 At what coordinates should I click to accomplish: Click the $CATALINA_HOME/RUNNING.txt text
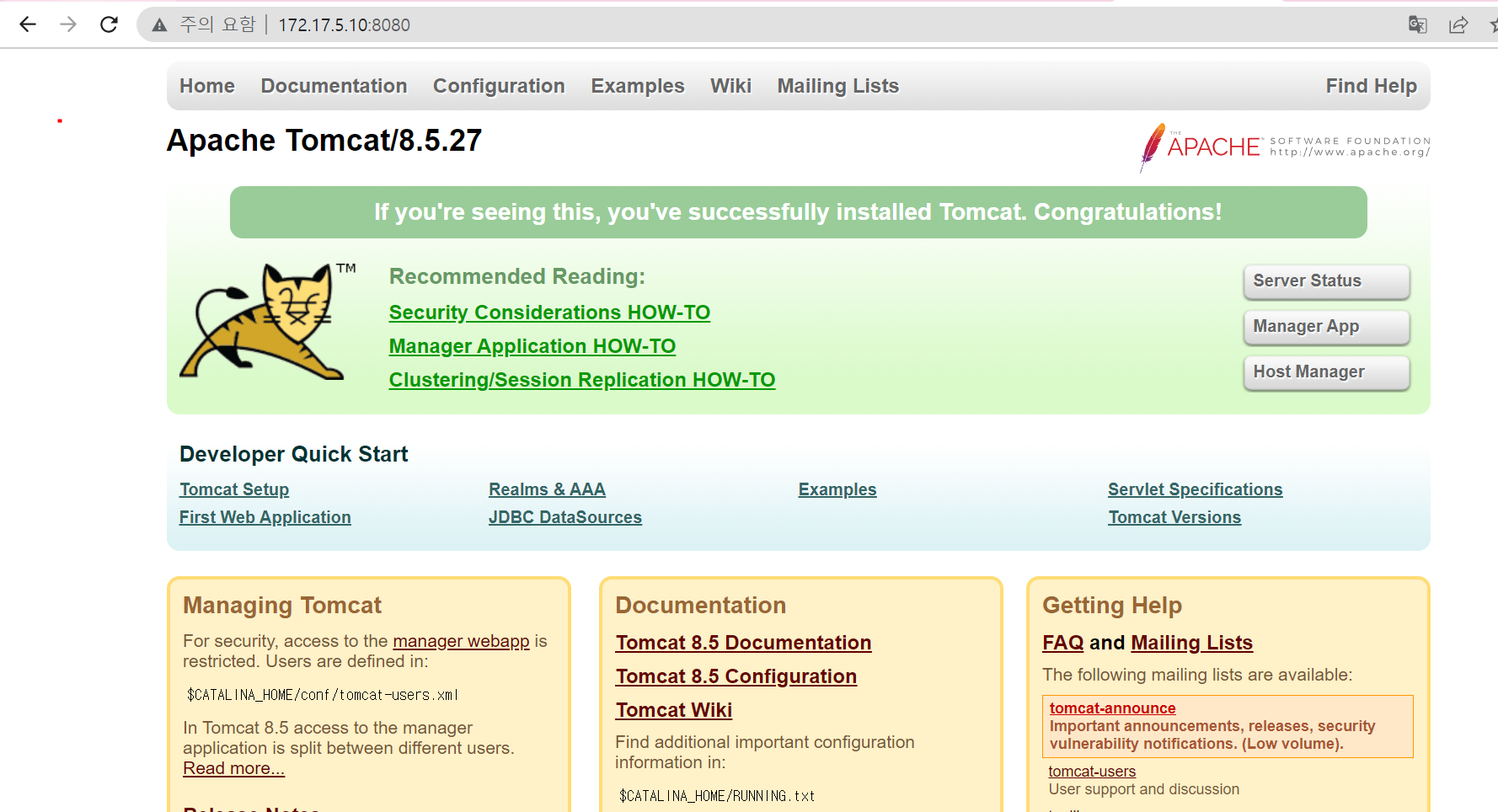click(x=717, y=796)
